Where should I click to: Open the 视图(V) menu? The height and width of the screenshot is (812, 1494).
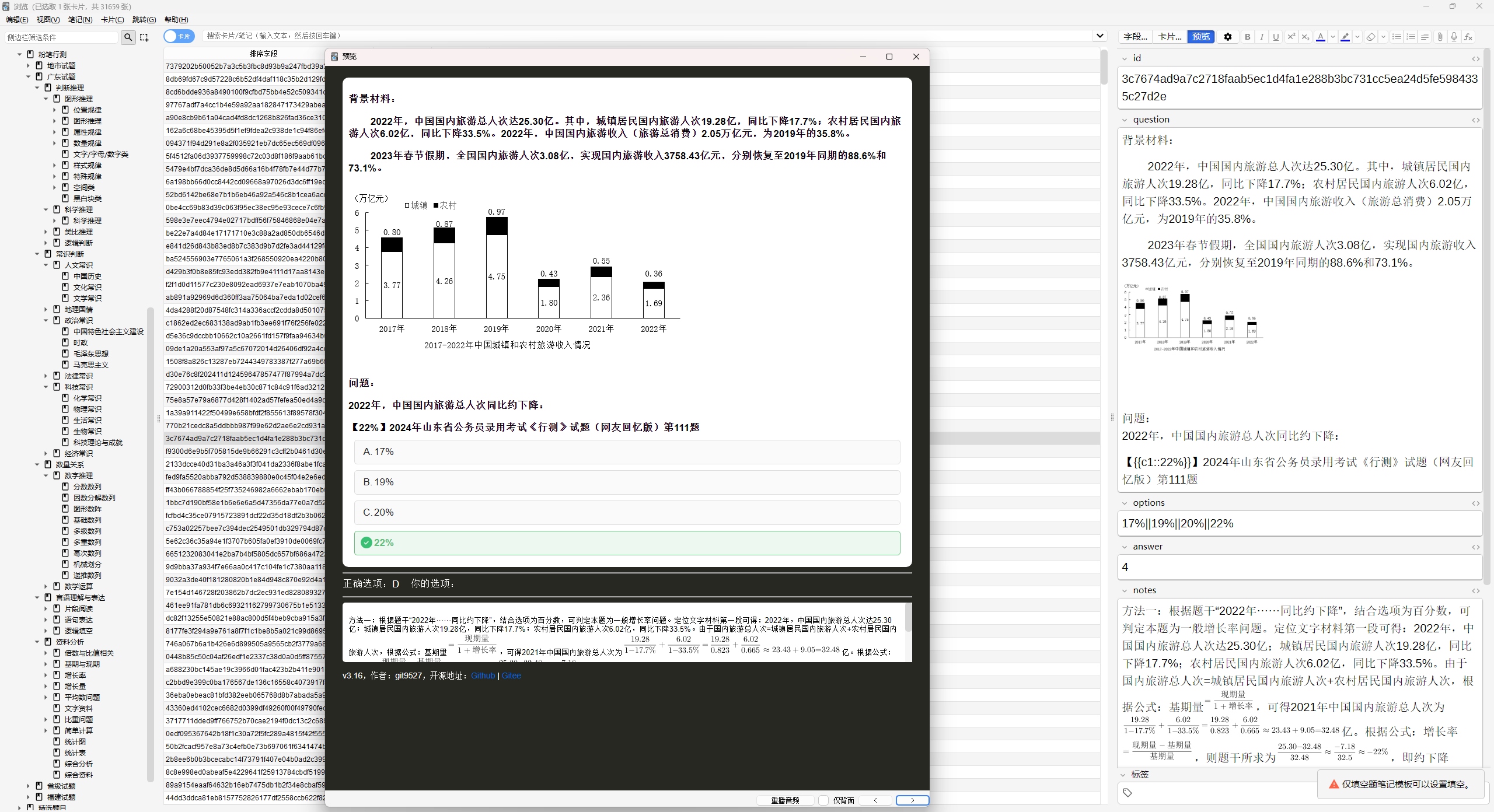[48, 20]
